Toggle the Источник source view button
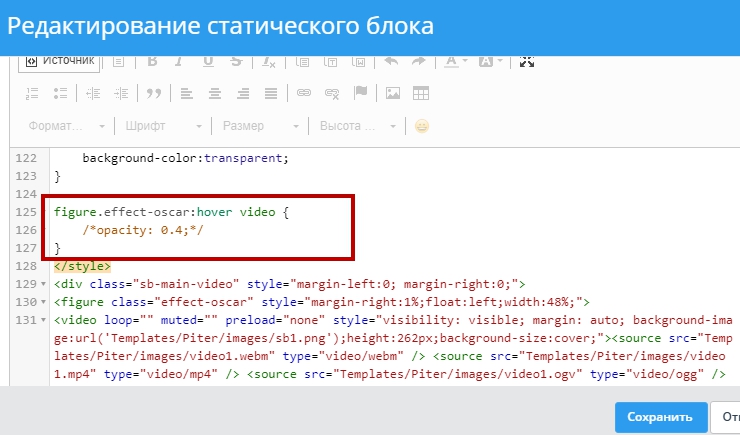 point(60,61)
